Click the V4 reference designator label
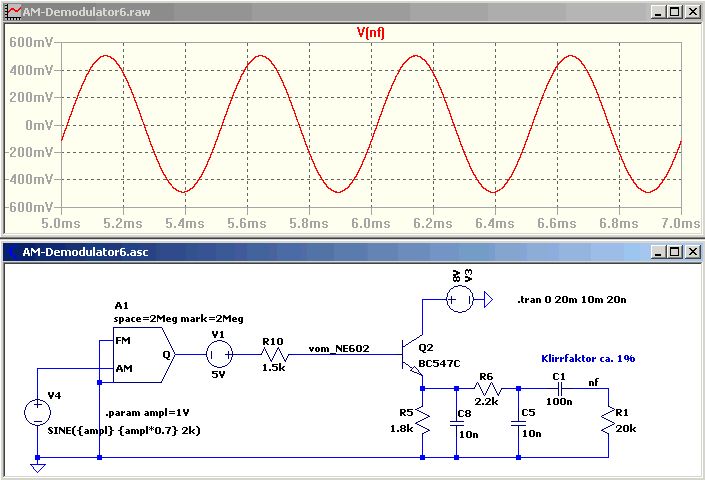 [x=54, y=396]
